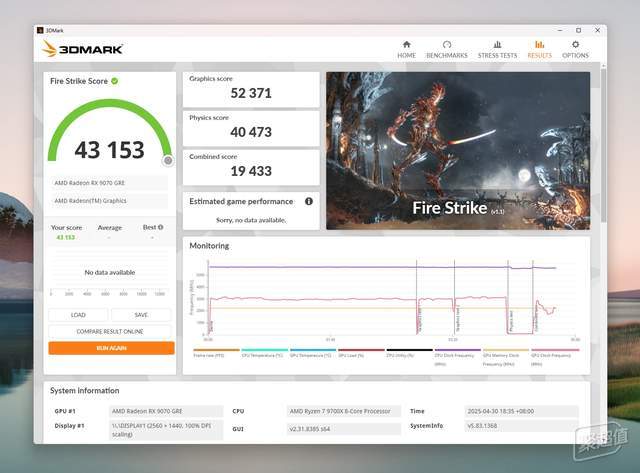Click the orange Run Again button
The width and height of the screenshot is (640, 473).
click(111, 348)
